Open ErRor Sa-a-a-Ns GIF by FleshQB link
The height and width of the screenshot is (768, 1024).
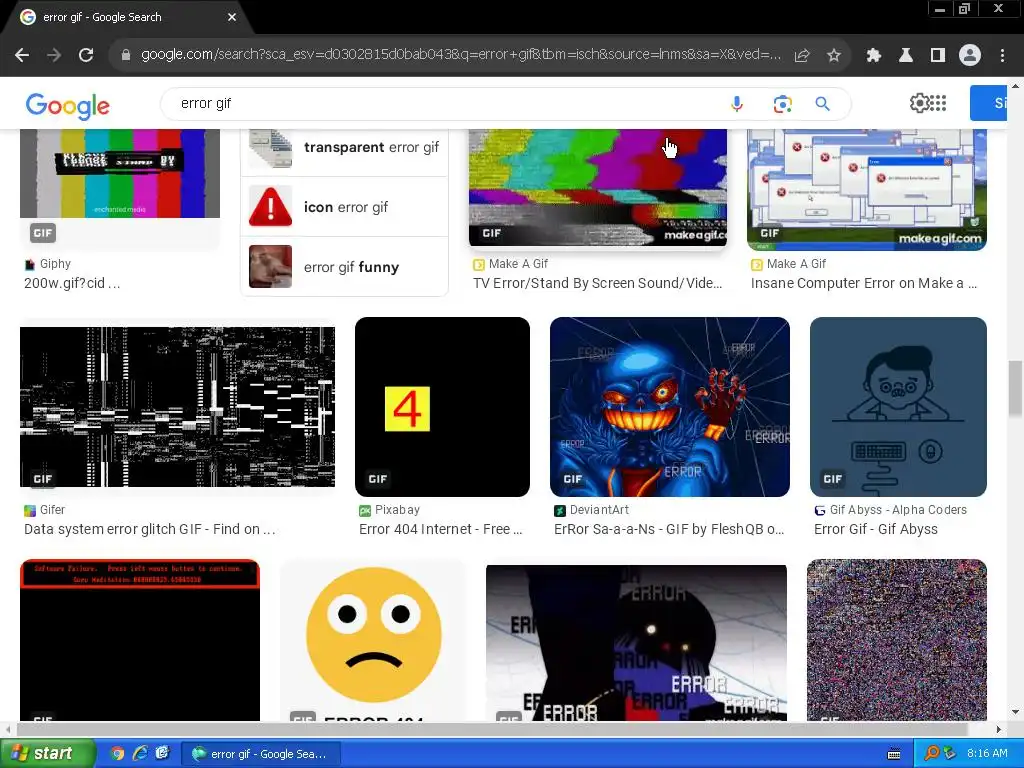tap(669, 529)
